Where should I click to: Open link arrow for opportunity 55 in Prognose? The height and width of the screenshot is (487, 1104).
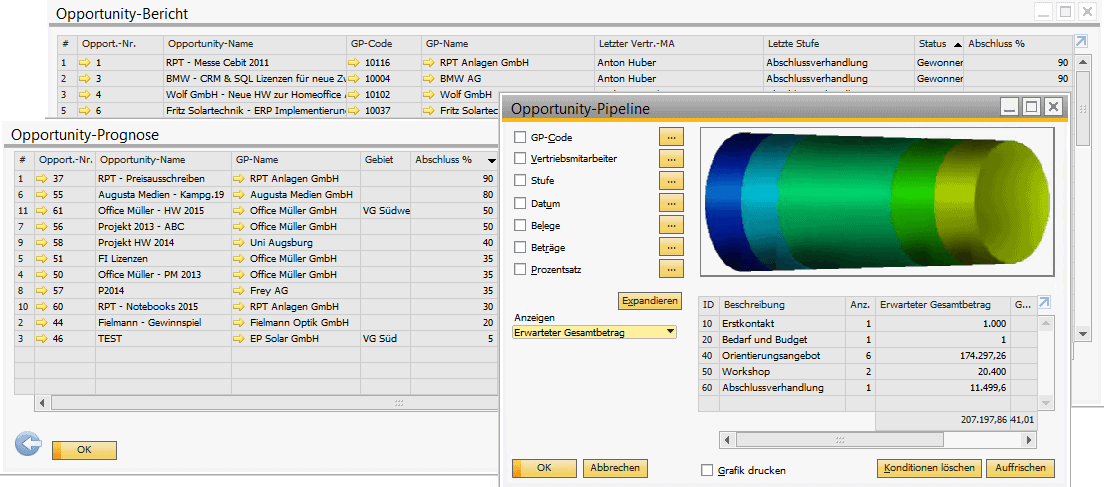pos(43,194)
